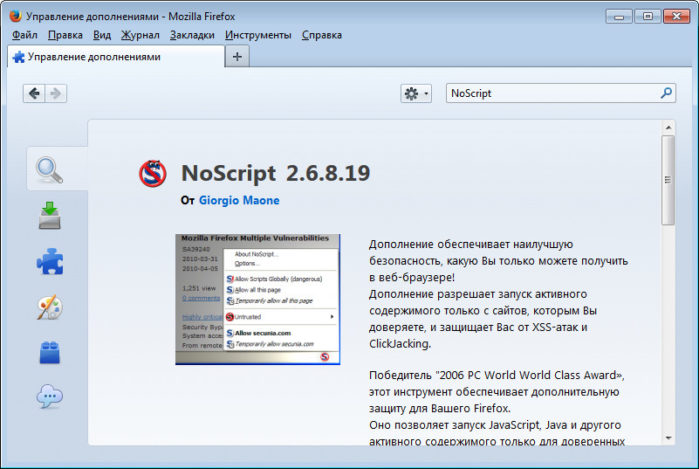Image resolution: width=699 pixels, height=469 pixels.
Task: Open the Services chat bubble category
Action: (x=50, y=397)
